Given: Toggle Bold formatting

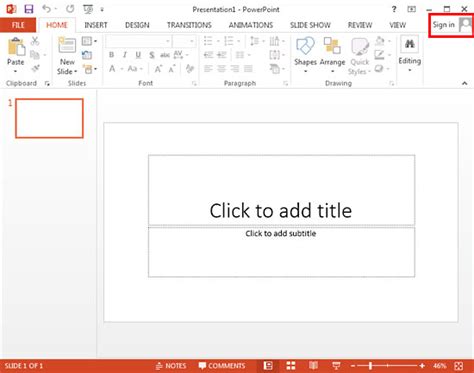Looking at the screenshot, I should (111, 55).
